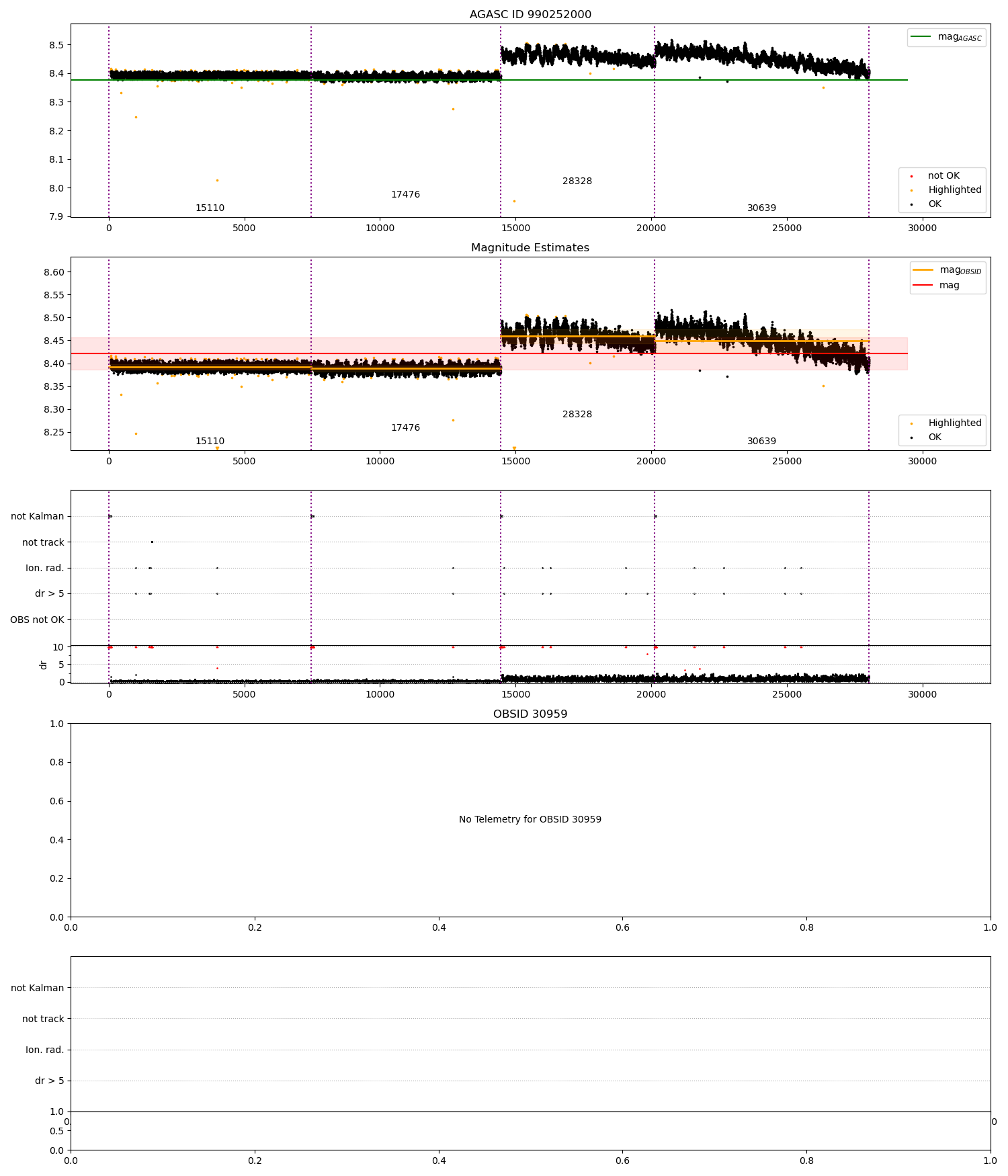Click the 7.9 y-axis tick label
This screenshot has height=1176, width=1008.
pos(56,217)
